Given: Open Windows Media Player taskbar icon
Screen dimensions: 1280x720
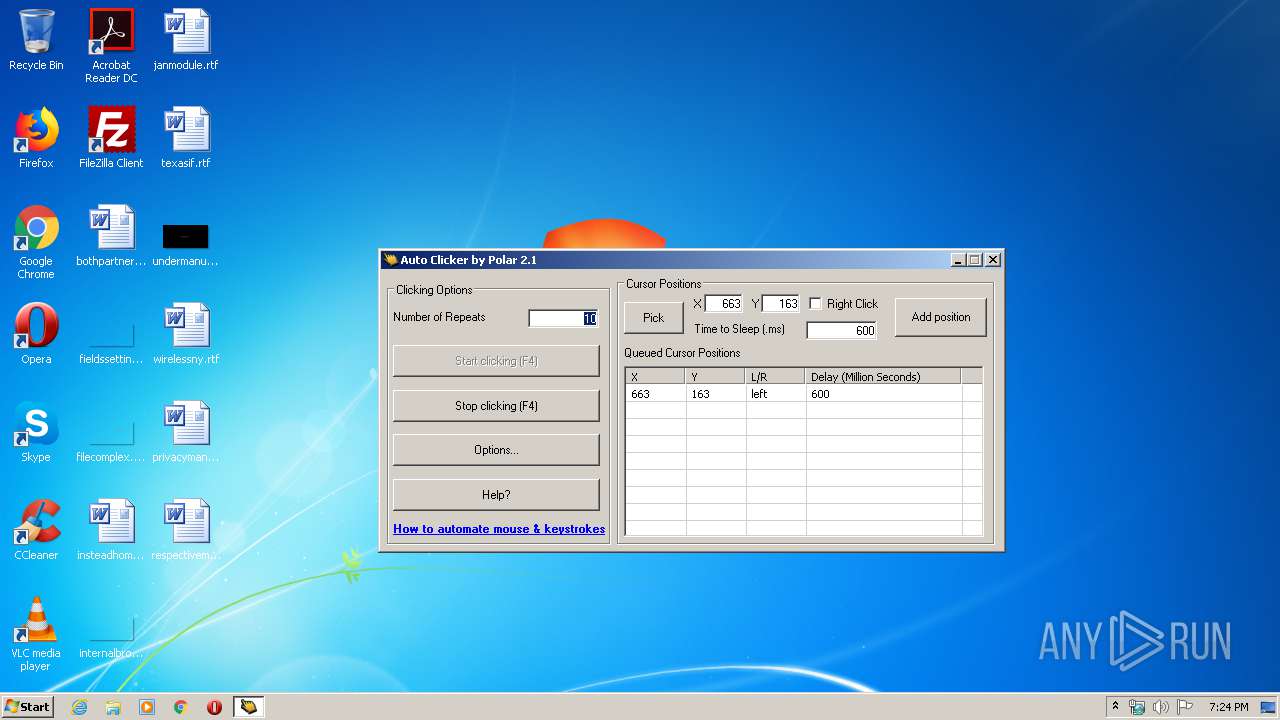Looking at the screenshot, I should (x=147, y=707).
